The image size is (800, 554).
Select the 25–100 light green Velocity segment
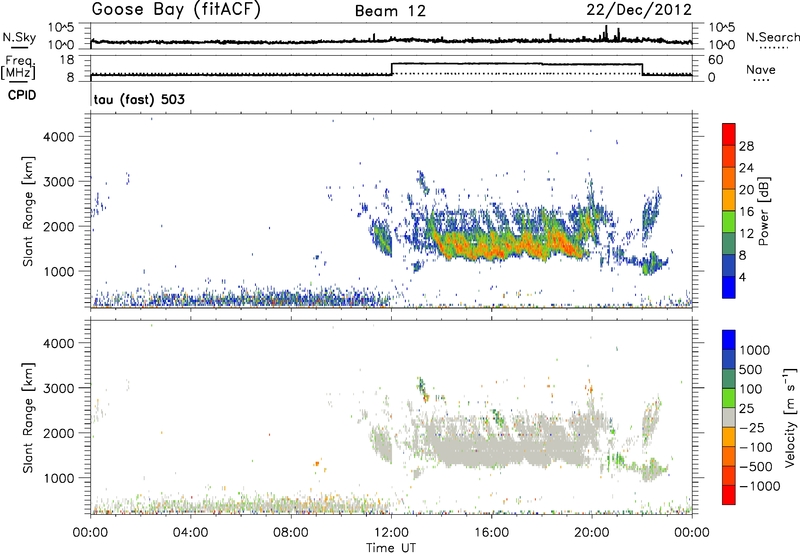pyautogui.click(x=729, y=398)
